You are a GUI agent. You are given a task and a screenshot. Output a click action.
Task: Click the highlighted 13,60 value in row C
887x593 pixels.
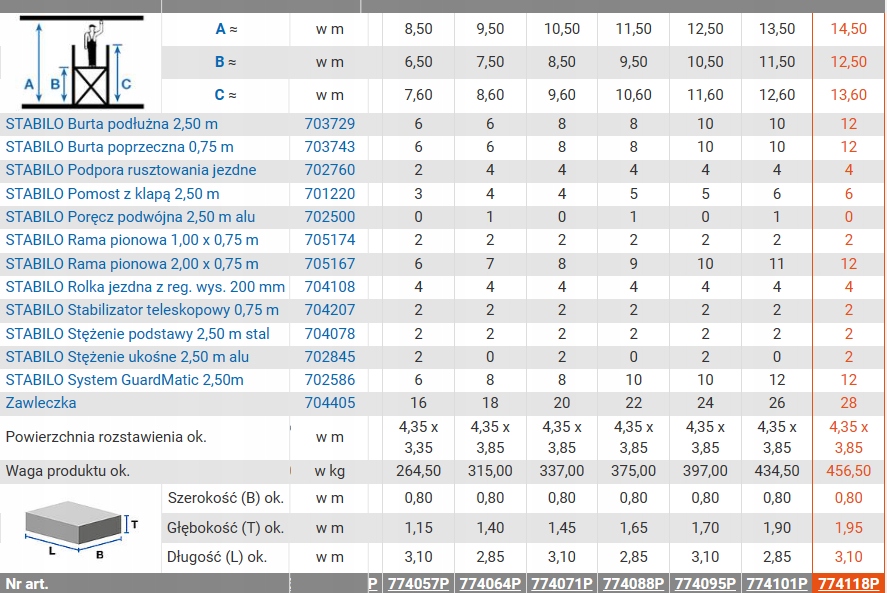(x=849, y=94)
